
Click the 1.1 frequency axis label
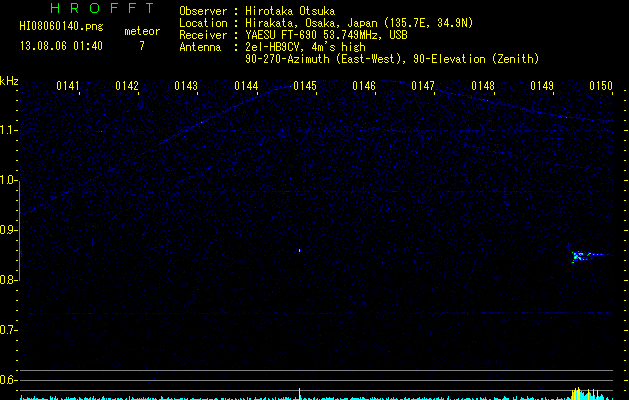[x=9, y=130]
